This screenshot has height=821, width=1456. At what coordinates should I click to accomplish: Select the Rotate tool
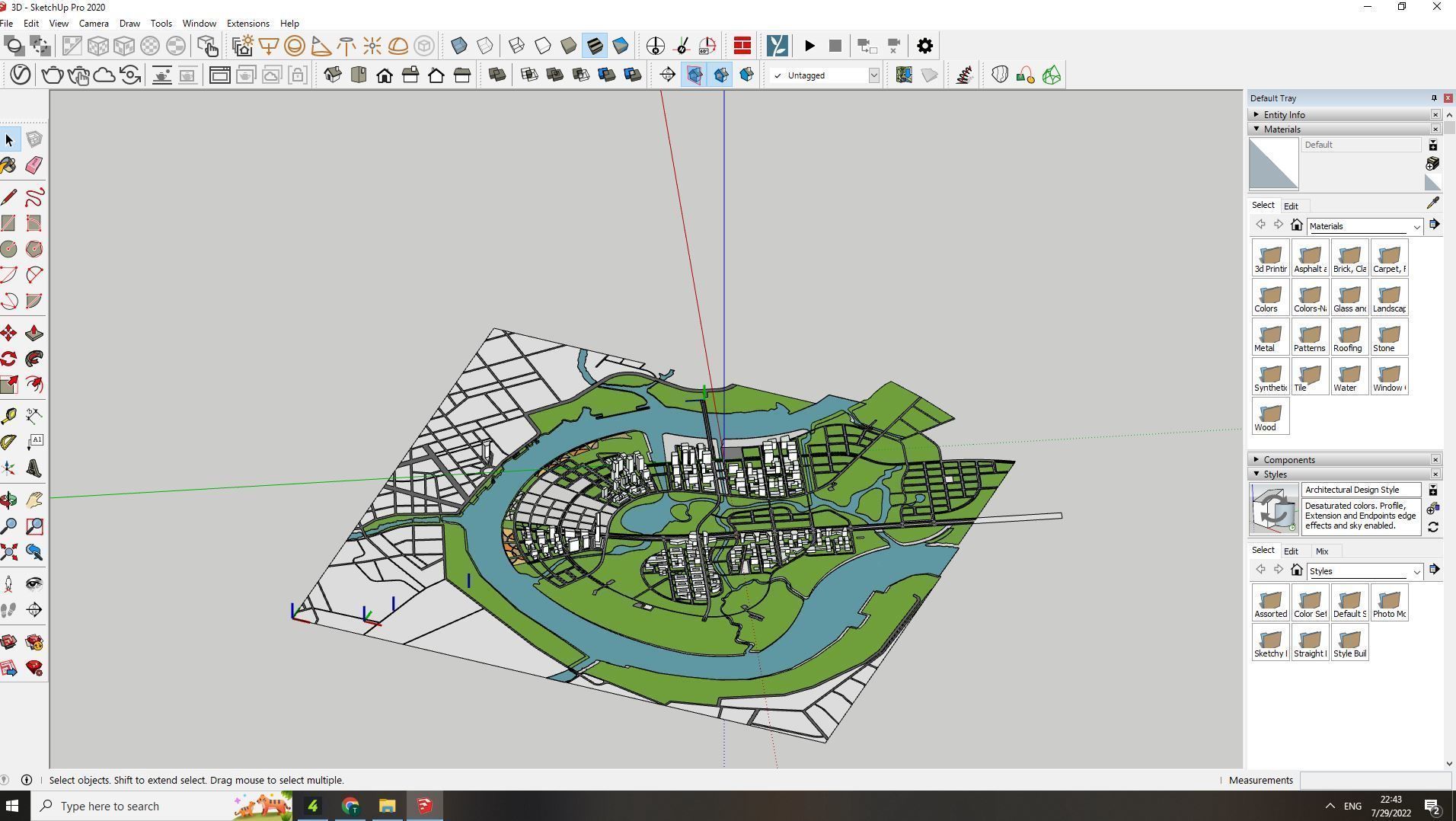pos(9,359)
